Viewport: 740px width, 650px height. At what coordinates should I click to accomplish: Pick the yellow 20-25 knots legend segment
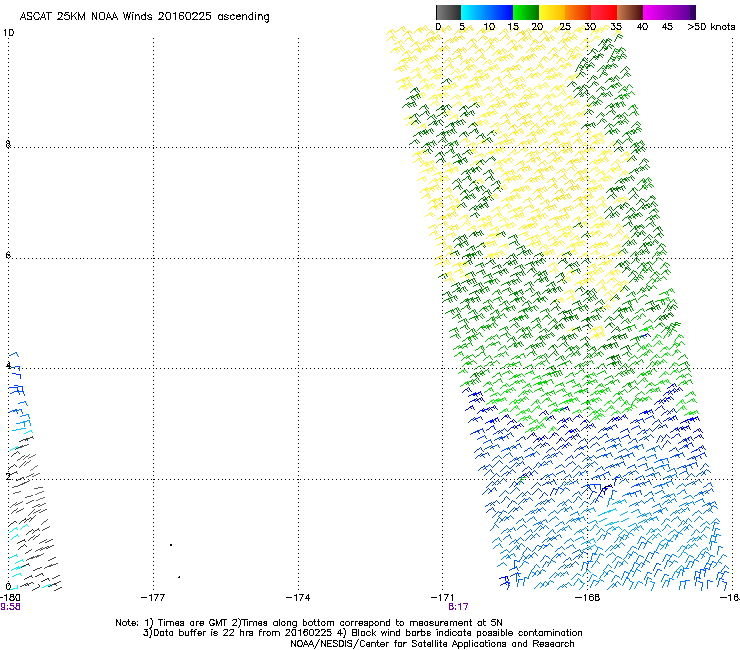tap(552, 12)
